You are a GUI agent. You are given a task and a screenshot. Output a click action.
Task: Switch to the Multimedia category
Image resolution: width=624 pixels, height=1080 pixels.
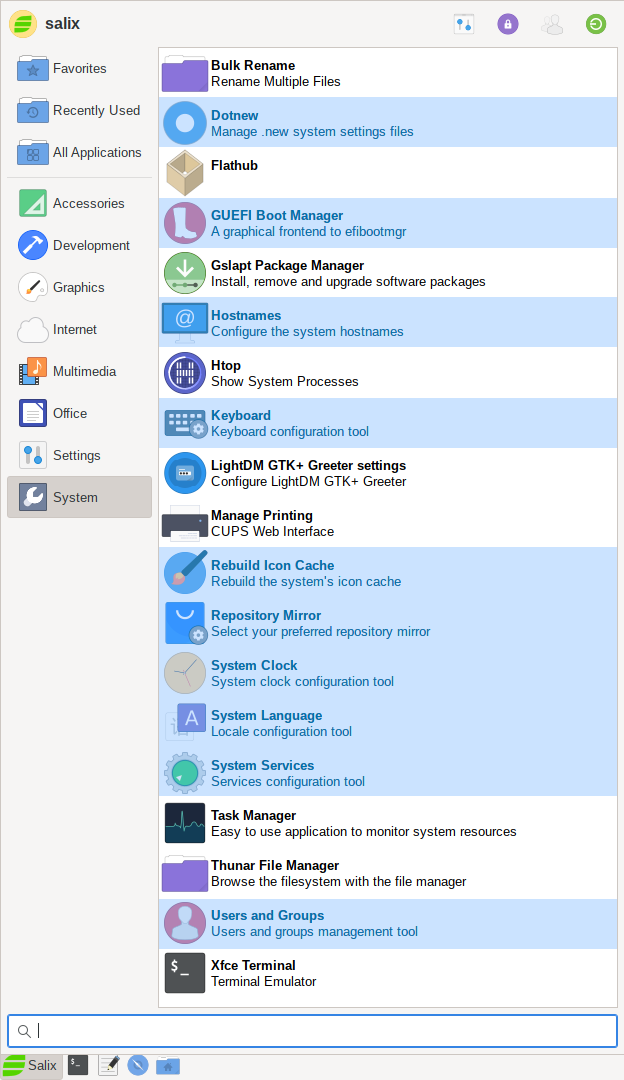[x=79, y=372]
